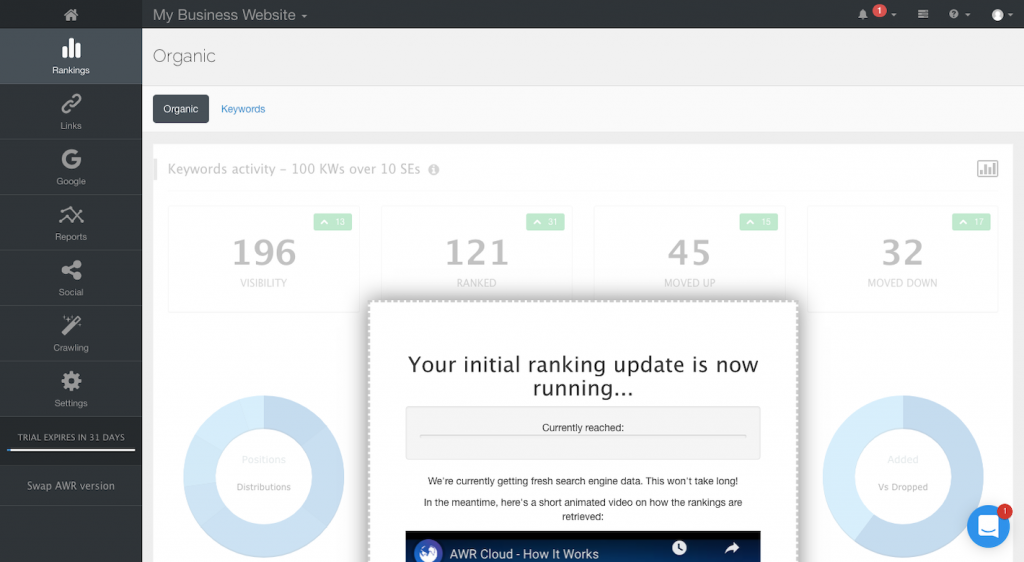Go to the home icon in the sidebar
Image resolution: width=1024 pixels, height=562 pixels.
click(x=71, y=14)
